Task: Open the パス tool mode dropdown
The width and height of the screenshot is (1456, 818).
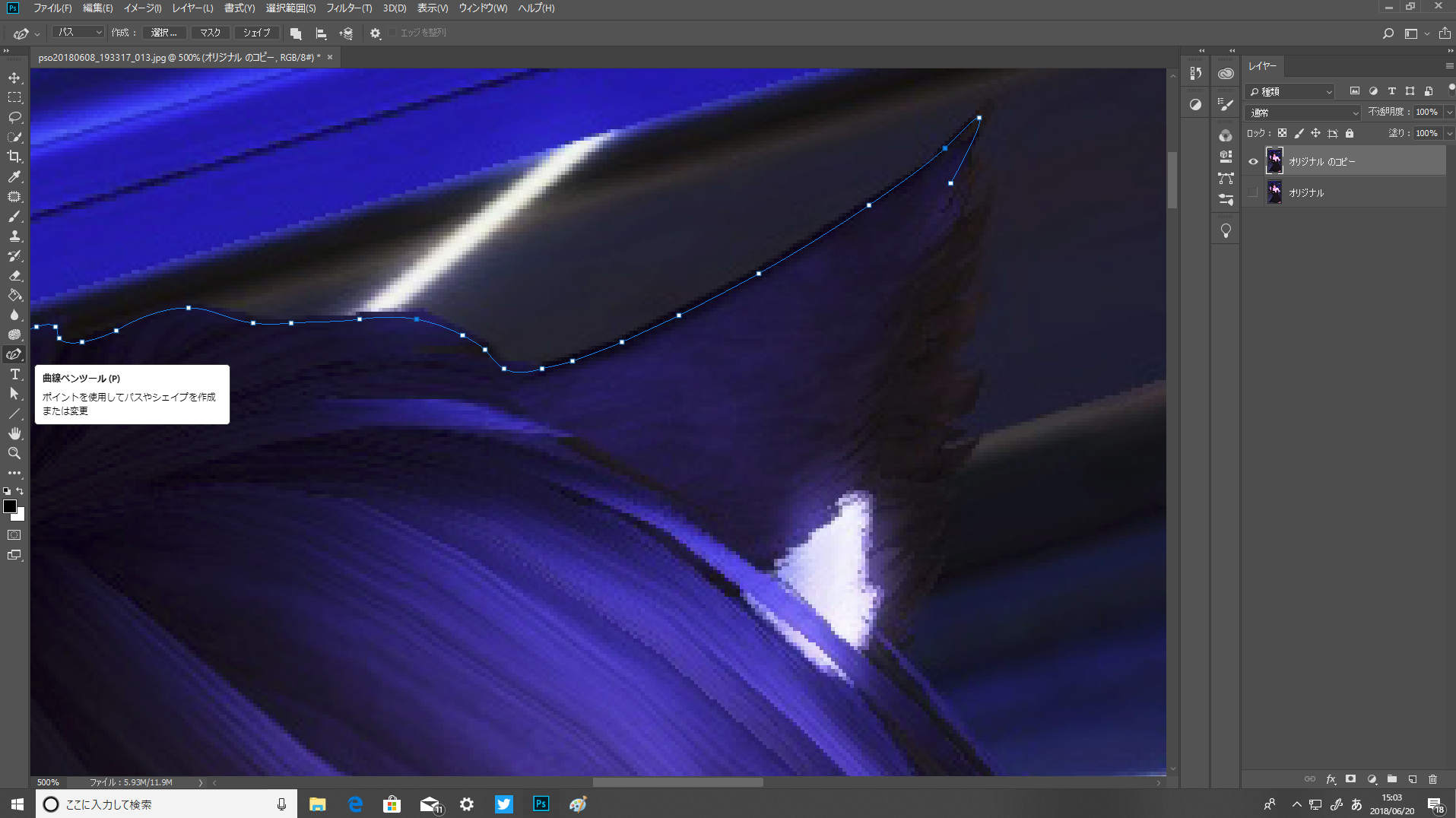Action: 78,33
